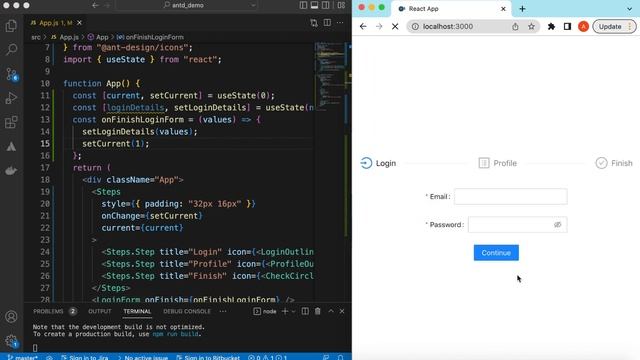Toggle password visibility eye icon

pos(558,224)
